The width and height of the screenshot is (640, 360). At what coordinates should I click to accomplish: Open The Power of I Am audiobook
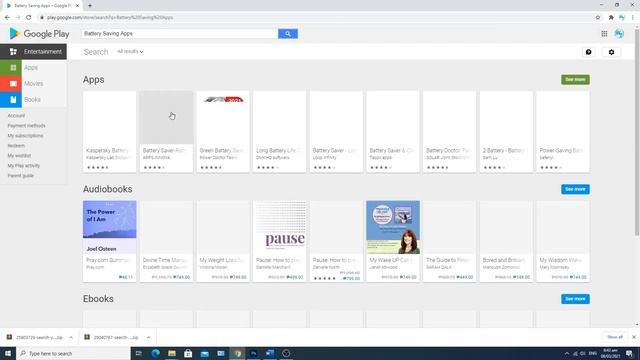point(109,241)
